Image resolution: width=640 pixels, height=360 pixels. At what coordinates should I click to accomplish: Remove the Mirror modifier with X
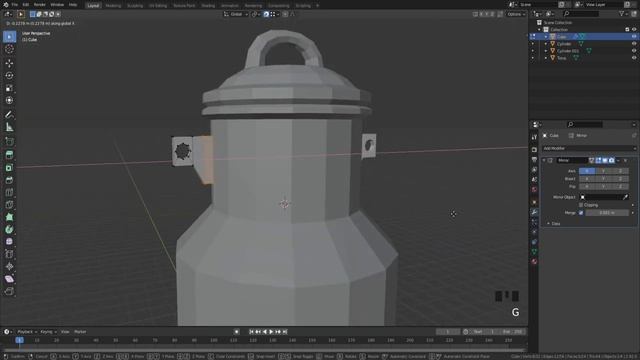pyautogui.click(x=625, y=160)
